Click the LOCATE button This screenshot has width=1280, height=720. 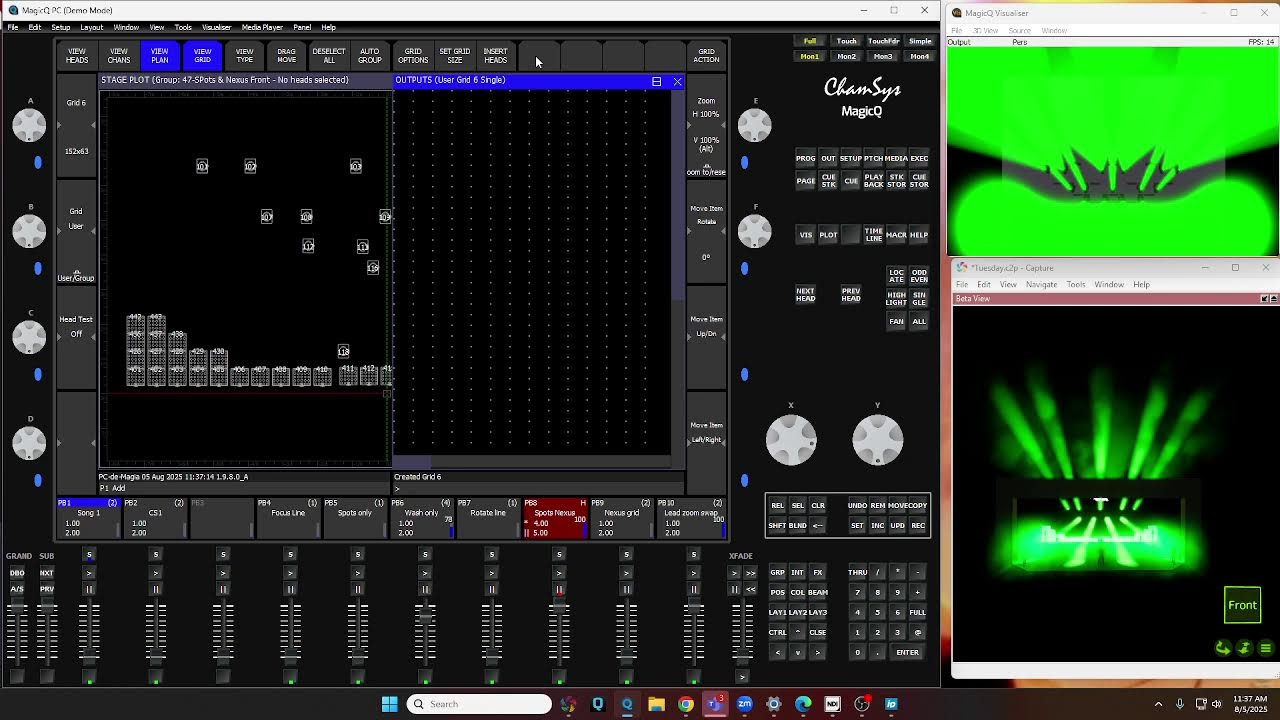[896, 275]
